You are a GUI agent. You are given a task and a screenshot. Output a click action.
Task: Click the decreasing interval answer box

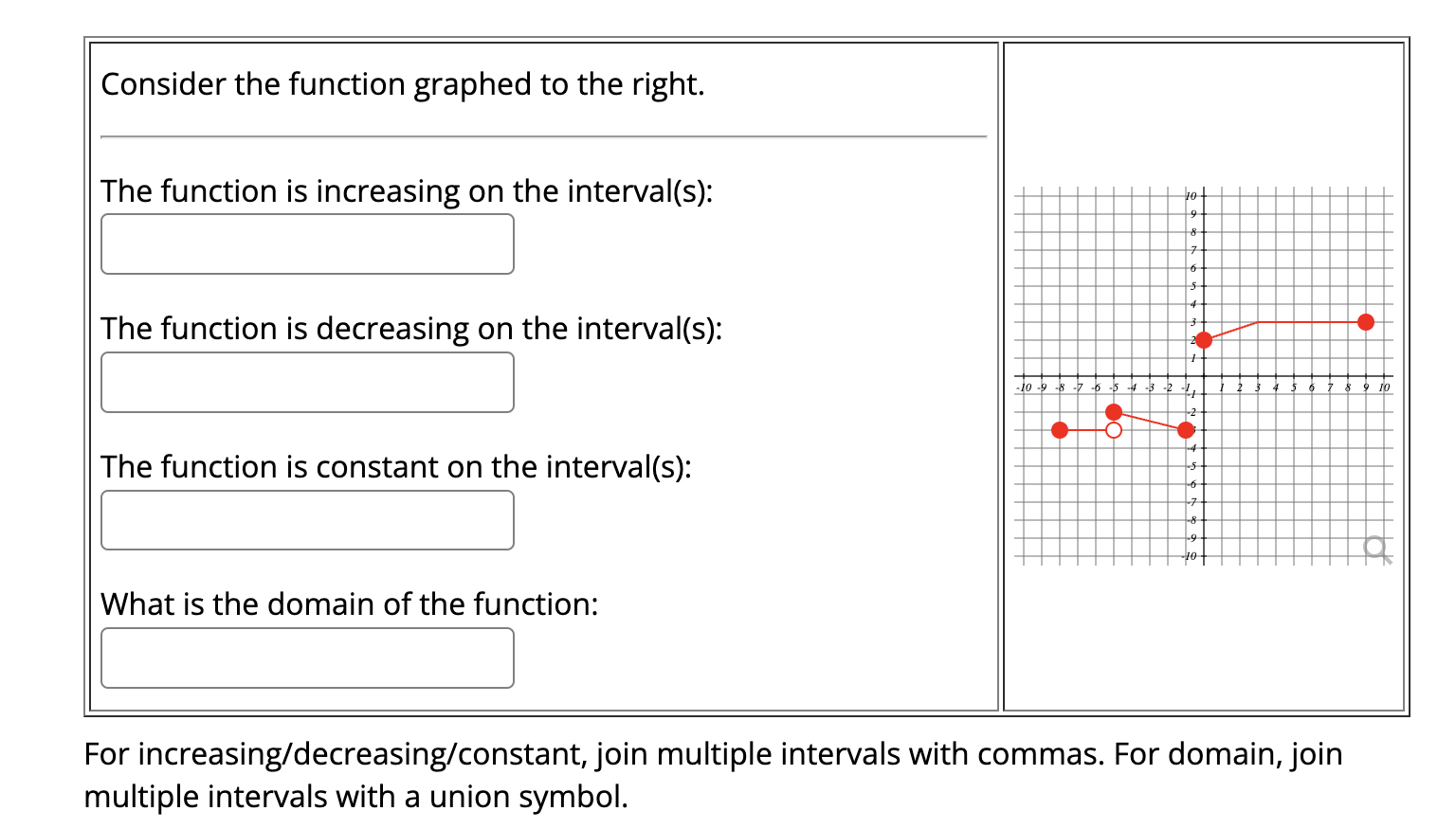coord(307,382)
